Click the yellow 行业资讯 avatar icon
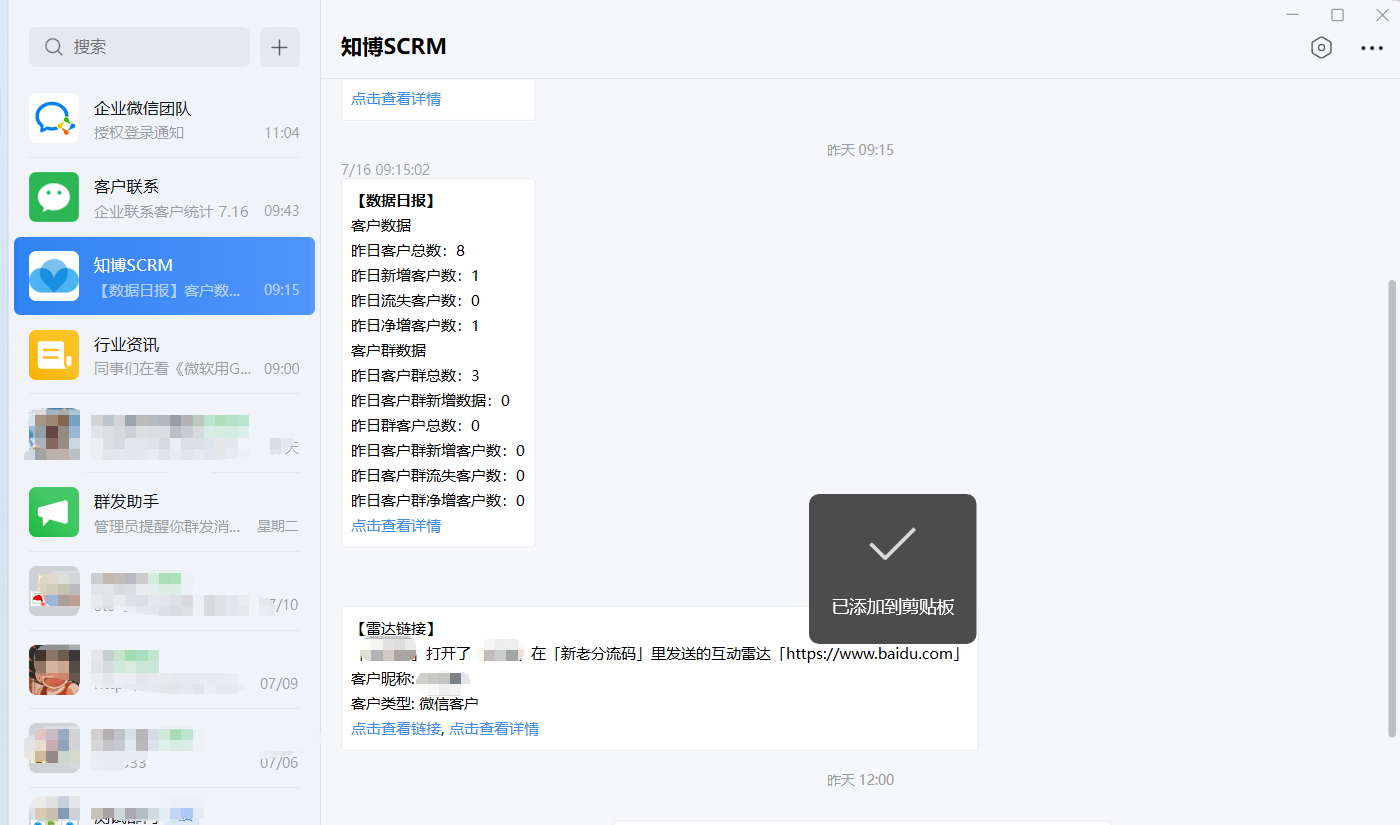This screenshot has width=1400, height=825. pos(54,355)
